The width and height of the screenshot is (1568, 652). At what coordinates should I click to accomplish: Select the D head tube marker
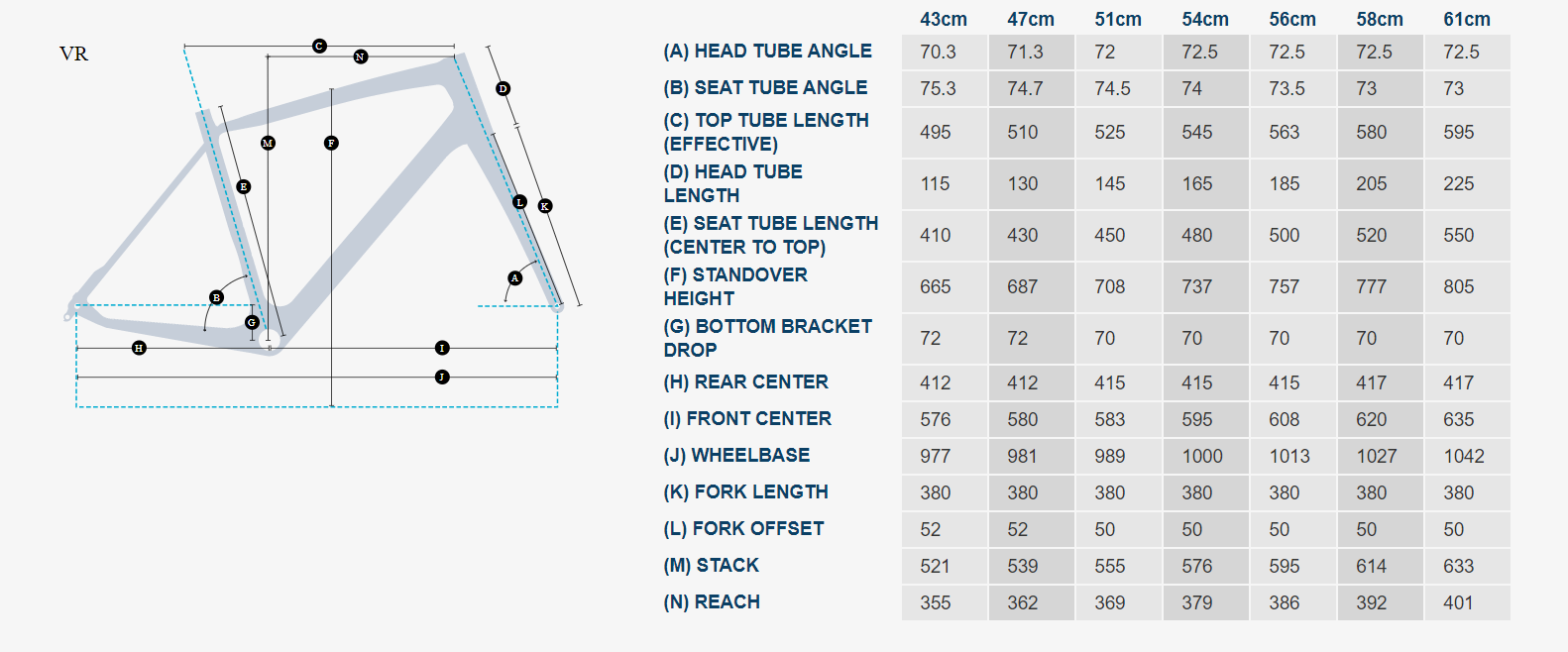[x=503, y=89]
